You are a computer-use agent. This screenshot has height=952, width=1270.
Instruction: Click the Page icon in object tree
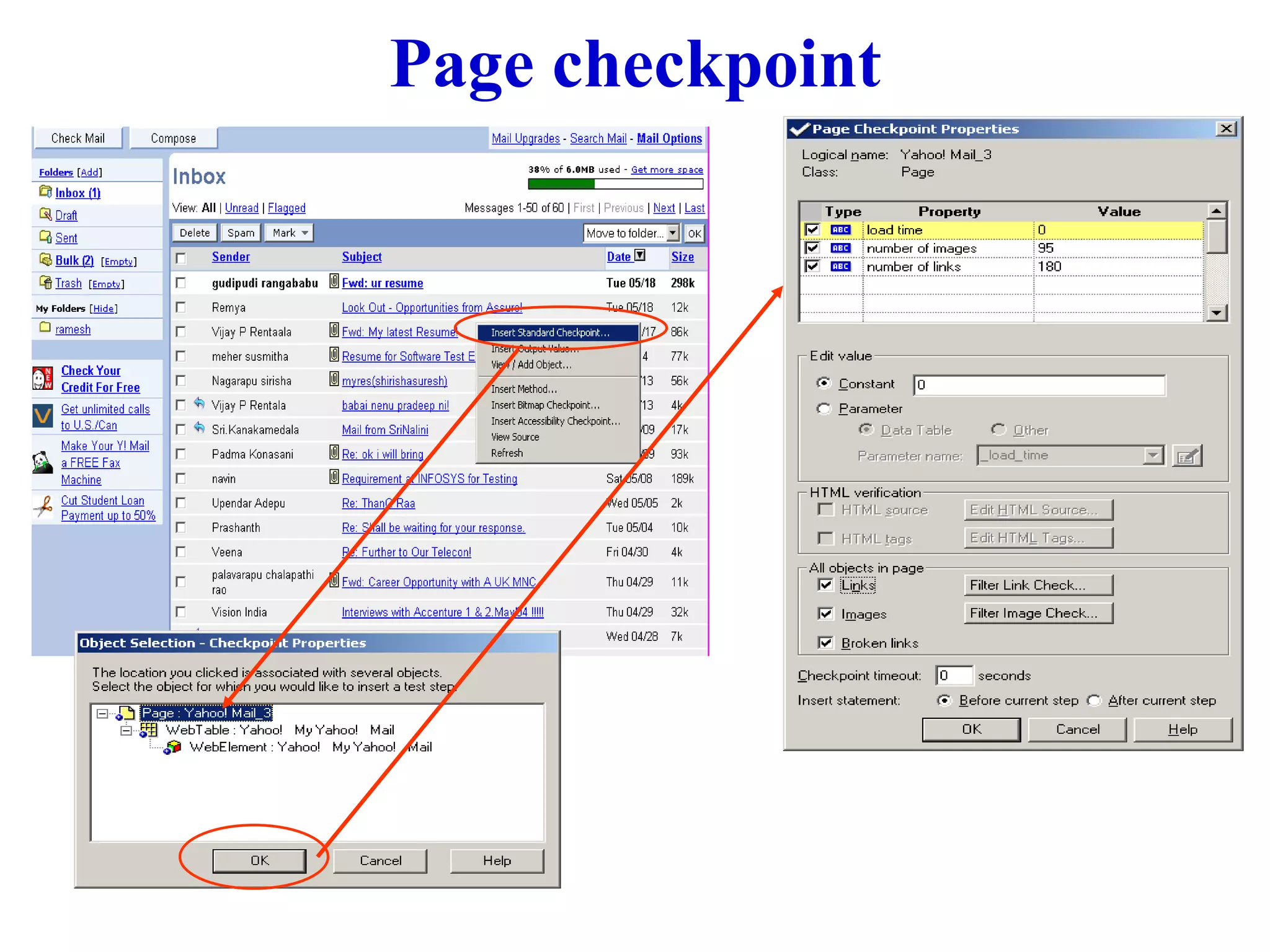pyautogui.click(x=126, y=713)
